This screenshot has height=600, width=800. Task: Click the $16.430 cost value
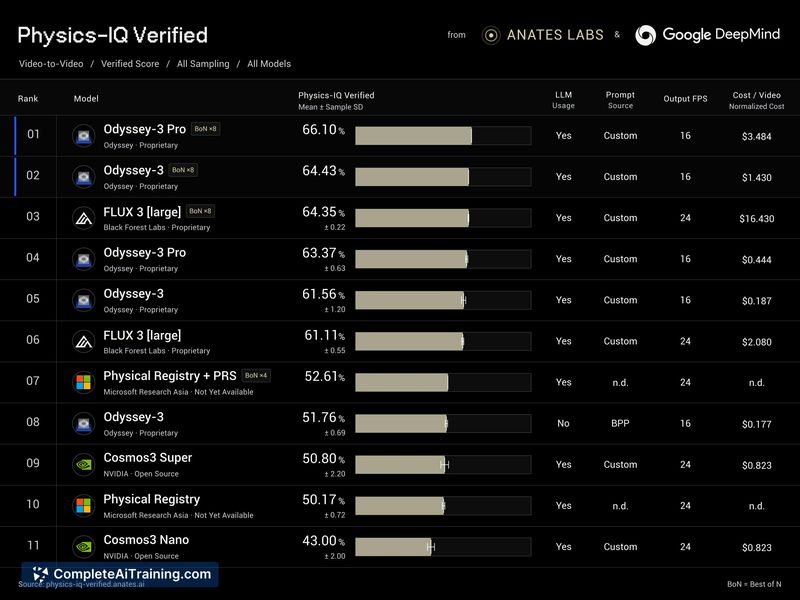pyautogui.click(x=757, y=219)
